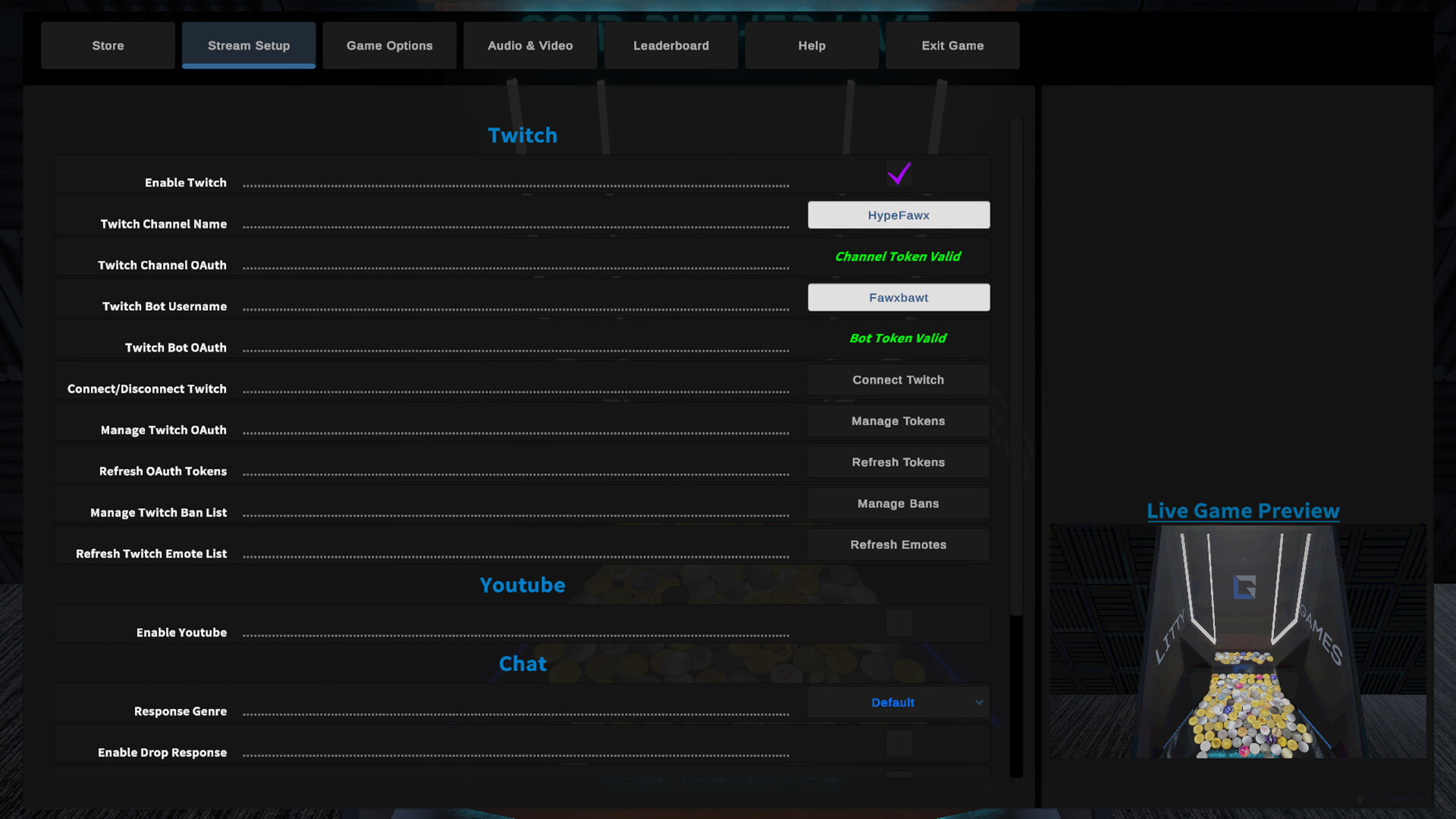Uncheck the Enable Twitch checkbox

[899, 174]
